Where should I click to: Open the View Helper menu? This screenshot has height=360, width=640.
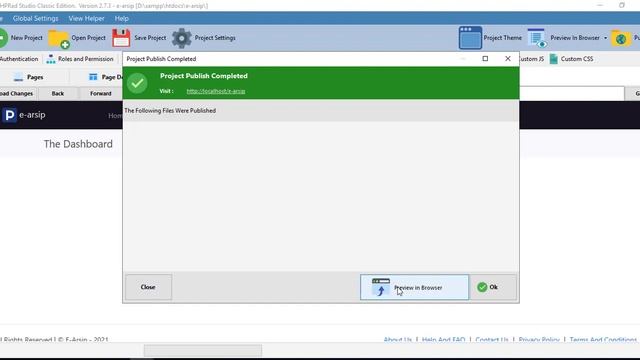point(87,18)
